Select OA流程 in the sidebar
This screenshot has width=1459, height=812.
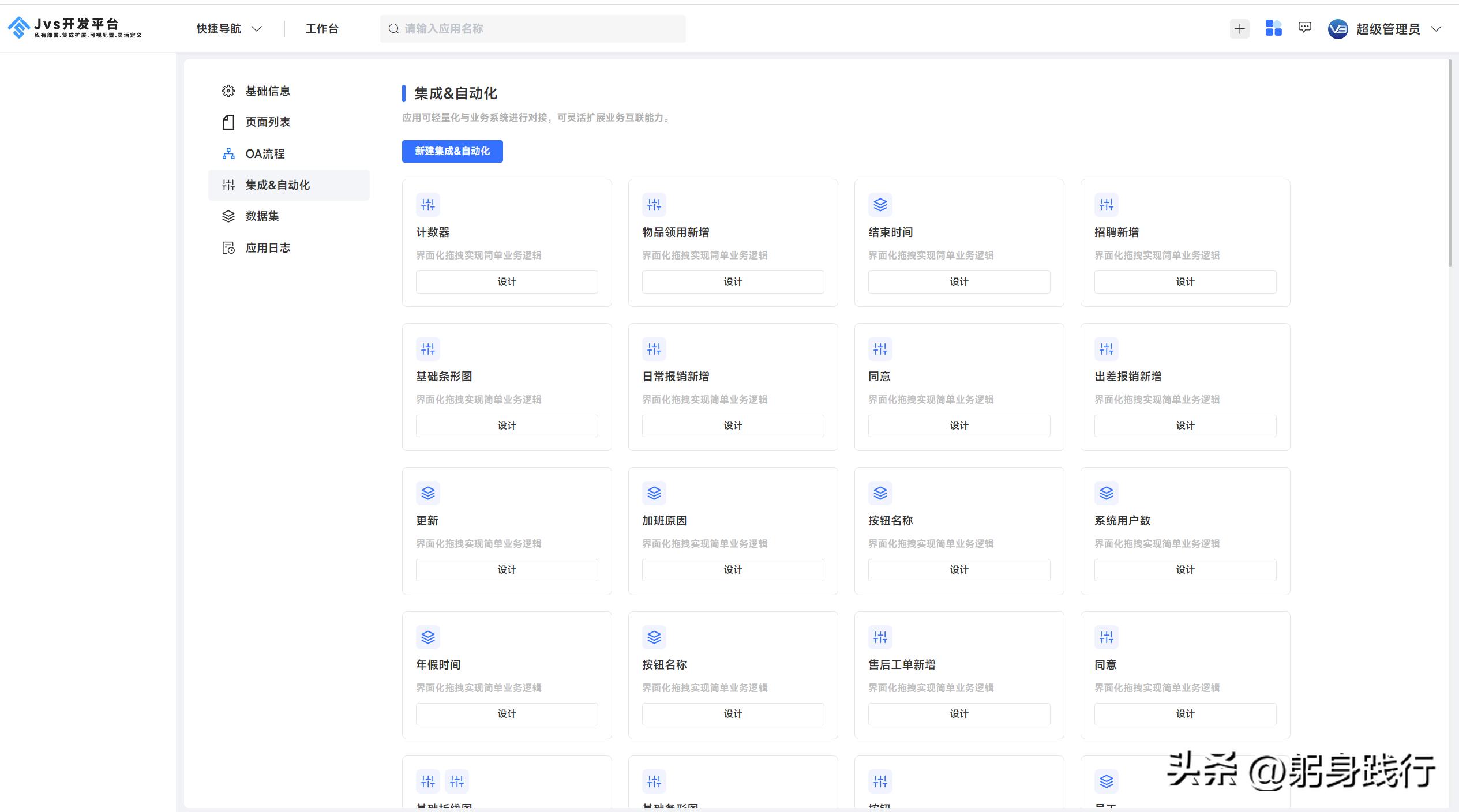pos(265,154)
